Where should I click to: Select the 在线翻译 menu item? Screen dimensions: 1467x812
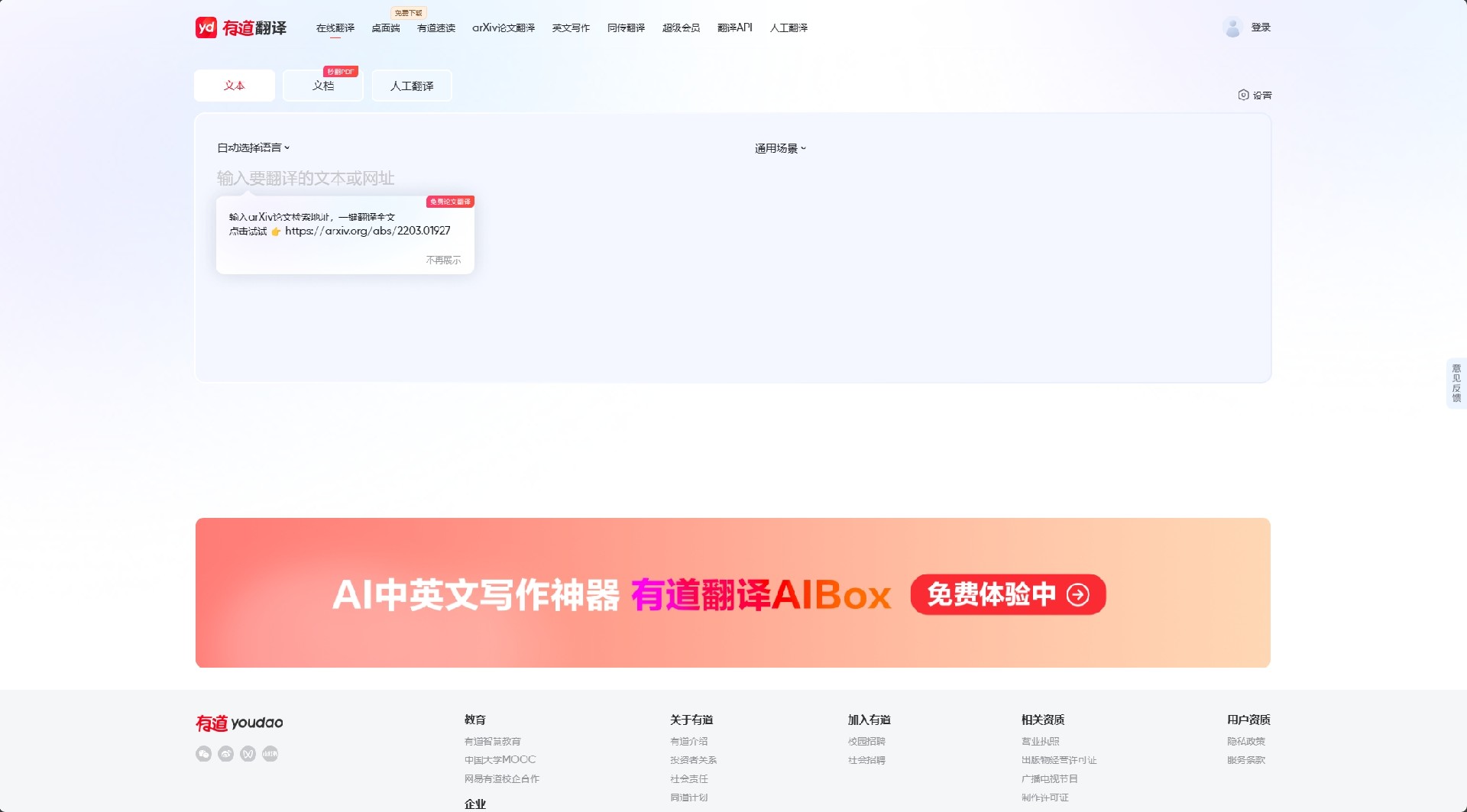[x=335, y=27]
